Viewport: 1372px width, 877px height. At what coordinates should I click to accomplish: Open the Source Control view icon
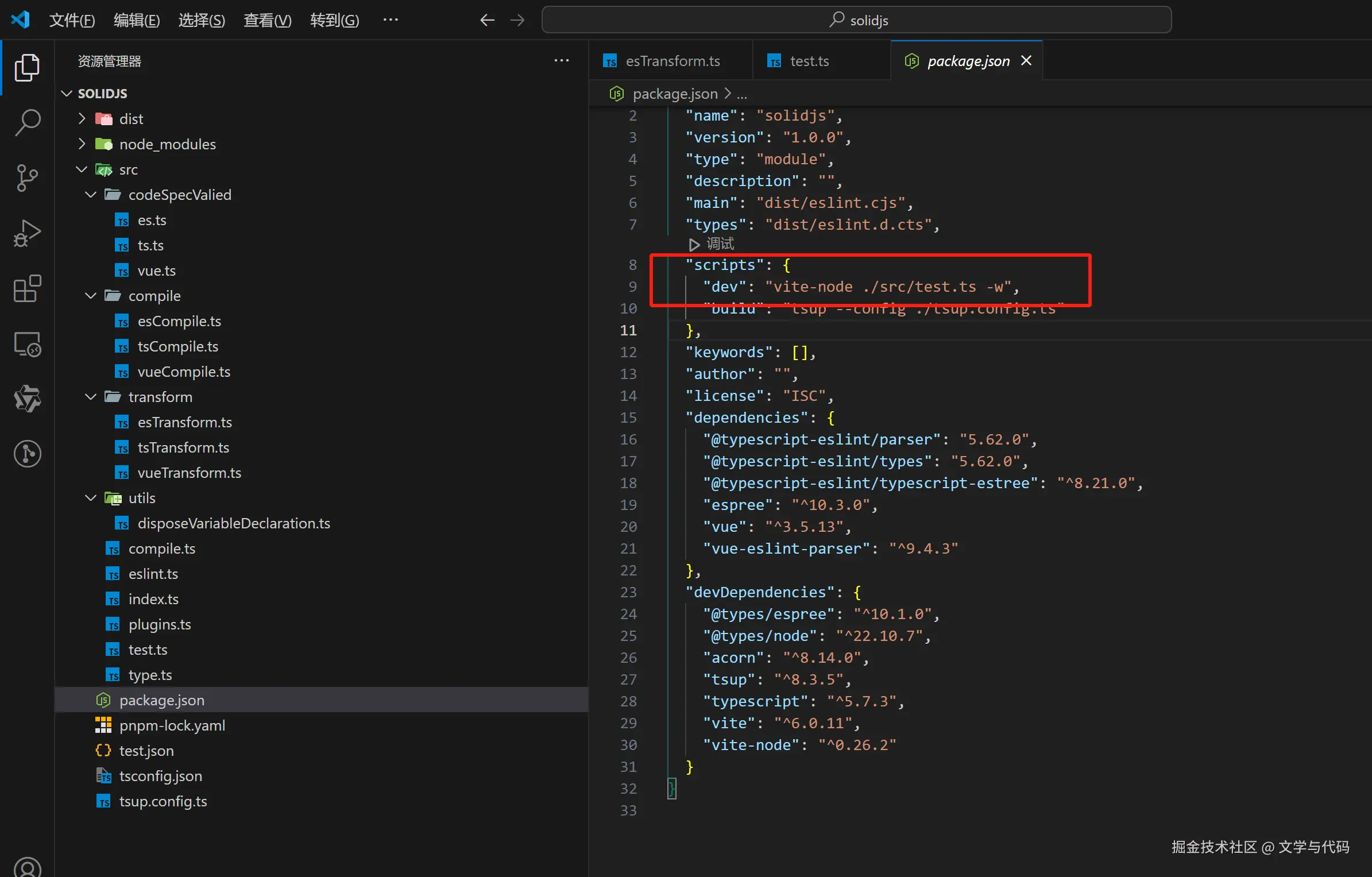tap(27, 177)
